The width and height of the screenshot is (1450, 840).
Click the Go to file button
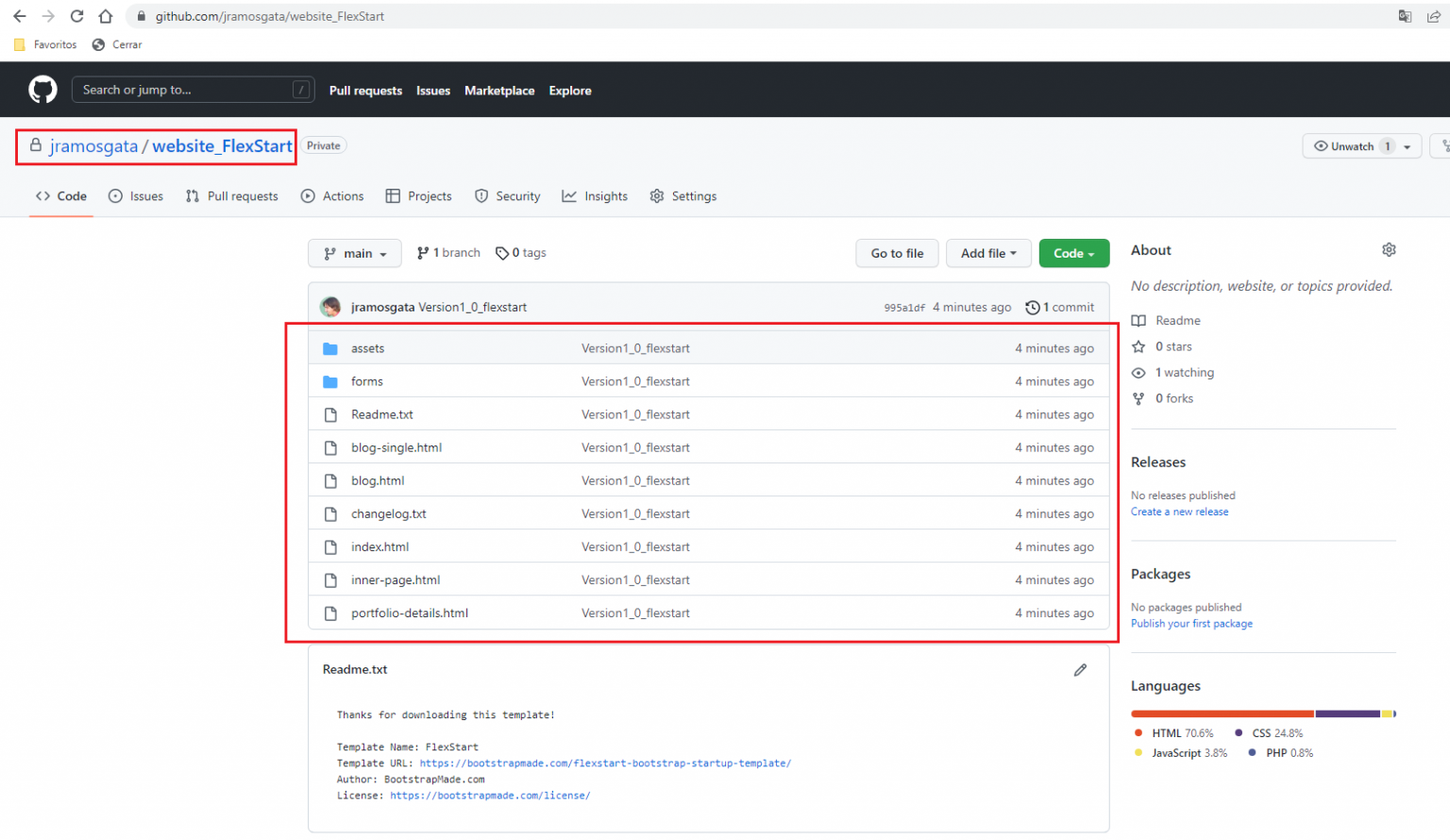[x=897, y=253]
